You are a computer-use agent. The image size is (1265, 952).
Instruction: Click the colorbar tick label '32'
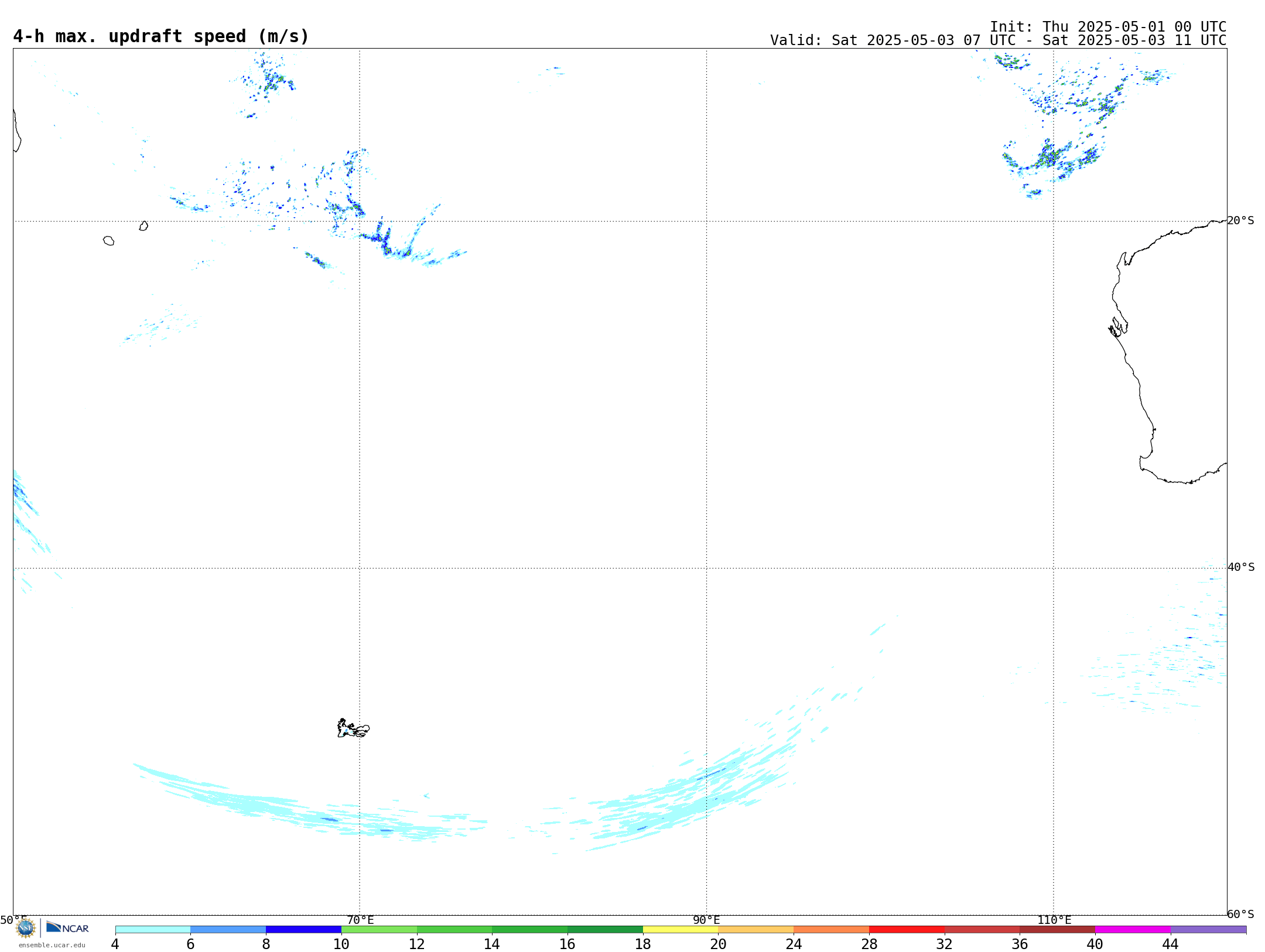945,944
